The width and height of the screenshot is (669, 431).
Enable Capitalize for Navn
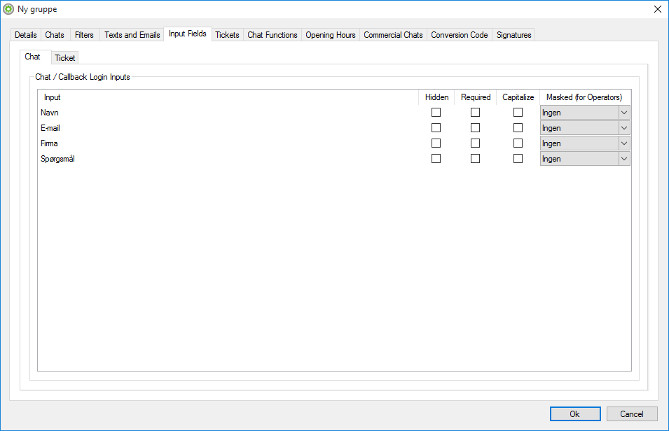point(518,113)
